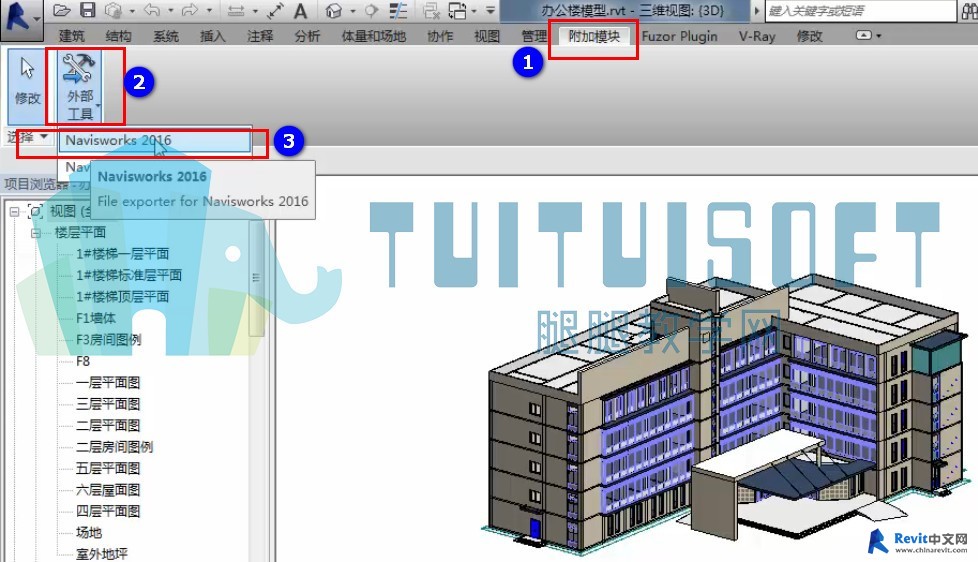Click the Undo arrow icon
Screen dimensions: 978x562
(152, 10)
